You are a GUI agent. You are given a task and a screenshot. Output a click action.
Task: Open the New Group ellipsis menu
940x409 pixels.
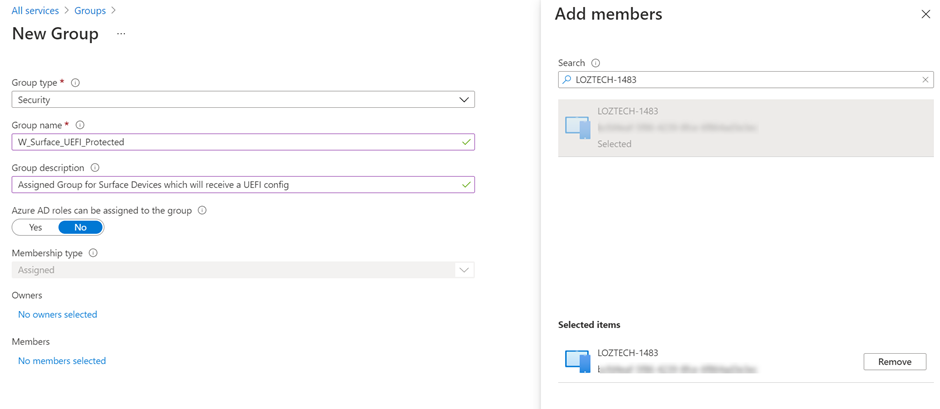(x=121, y=34)
